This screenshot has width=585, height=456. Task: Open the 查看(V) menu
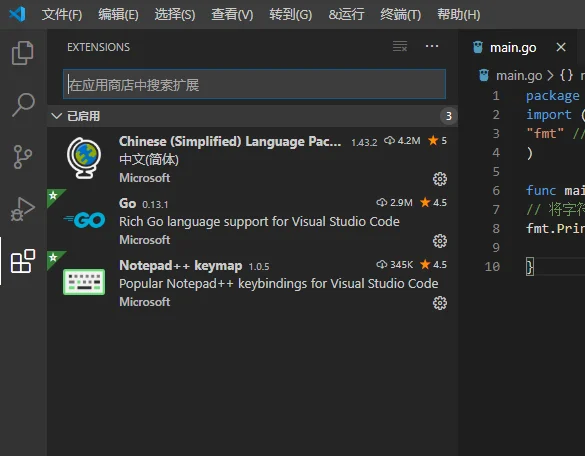tap(232, 15)
